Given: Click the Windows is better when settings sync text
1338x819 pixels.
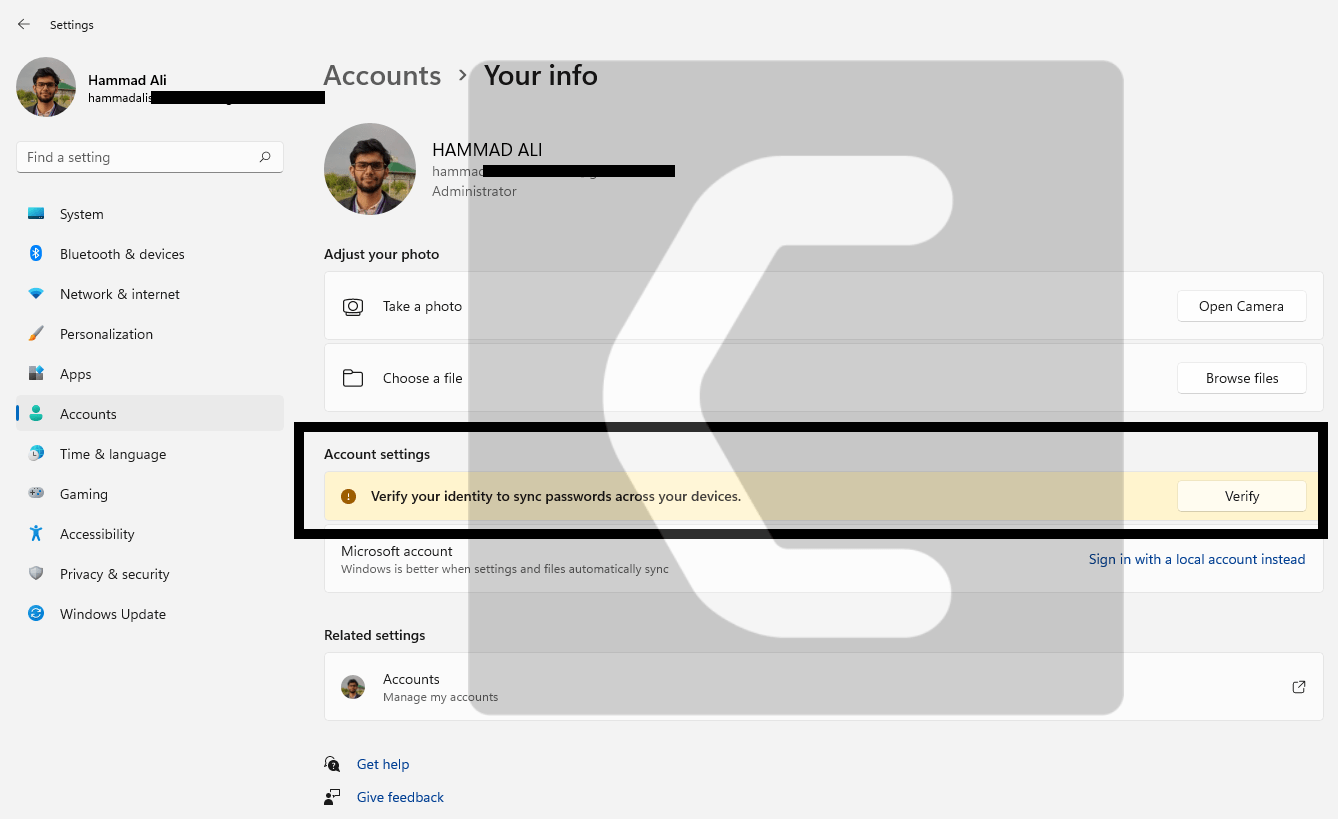Looking at the screenshot, I should point(505,569).
